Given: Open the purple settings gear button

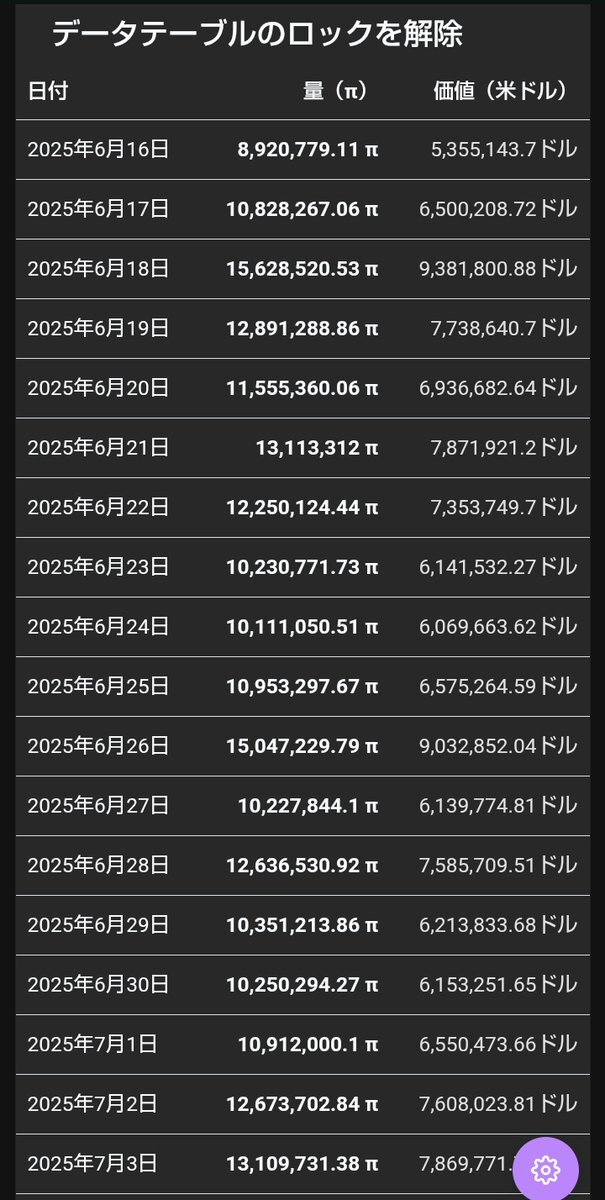Looking at the screenshot, I should 545,1168.
